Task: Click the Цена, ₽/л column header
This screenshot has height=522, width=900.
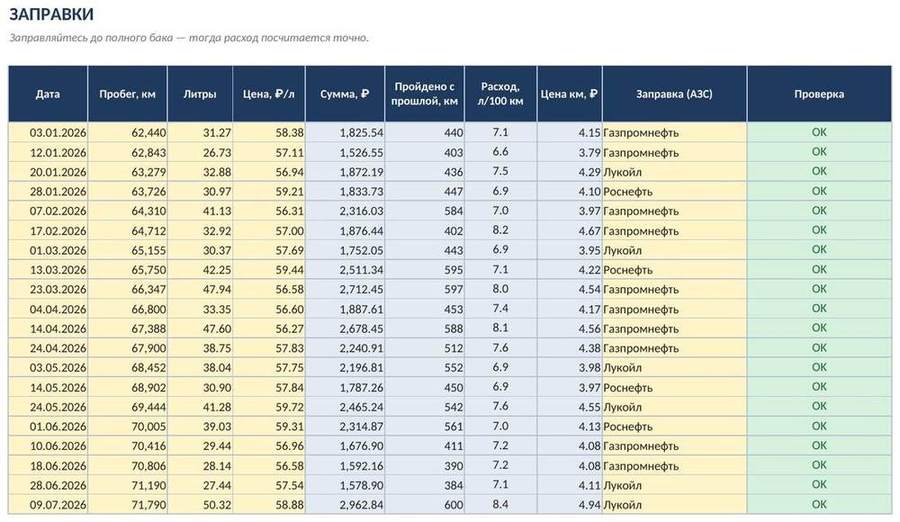Action: 269,94
